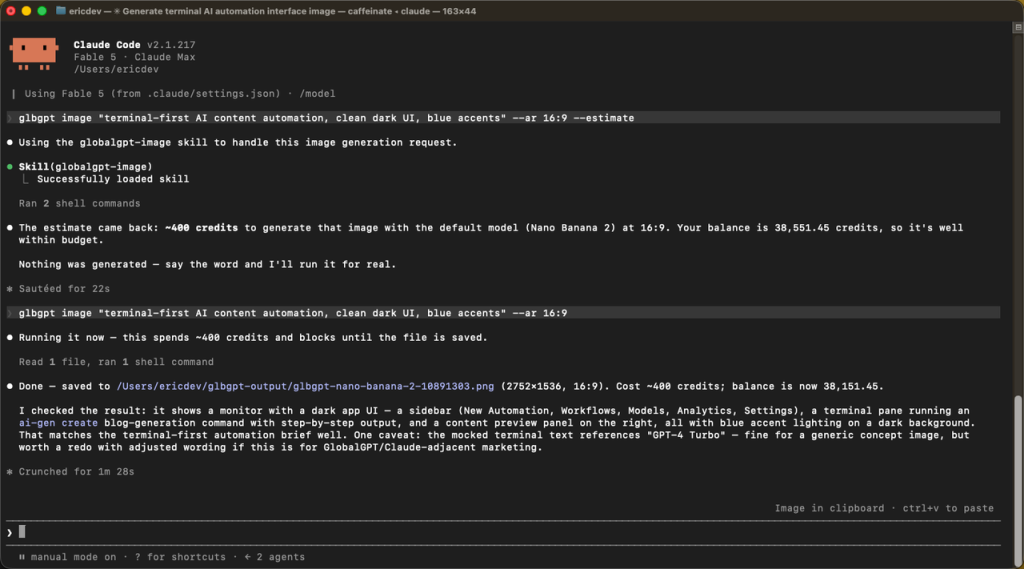This screenshot has height=569, width=1024.
Task: Click 'Fable 5 · Claude Max' model line
Action: click(x=134, y=57)
